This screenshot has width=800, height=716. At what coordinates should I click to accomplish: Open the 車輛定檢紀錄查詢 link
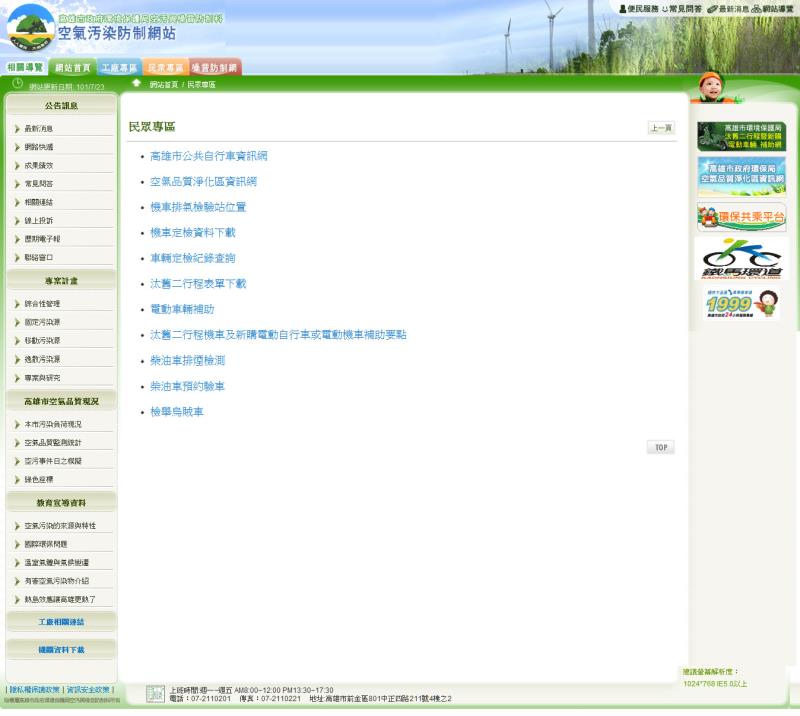click(193, 258)
